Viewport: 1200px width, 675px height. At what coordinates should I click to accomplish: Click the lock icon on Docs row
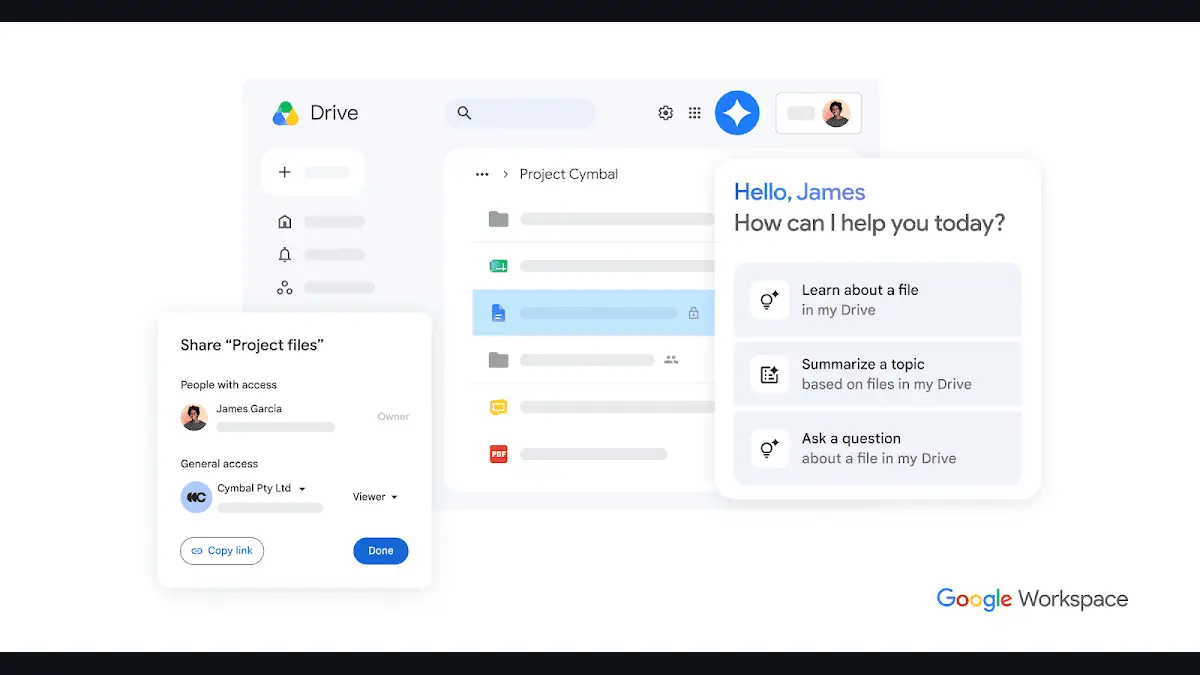click(694, 313)
